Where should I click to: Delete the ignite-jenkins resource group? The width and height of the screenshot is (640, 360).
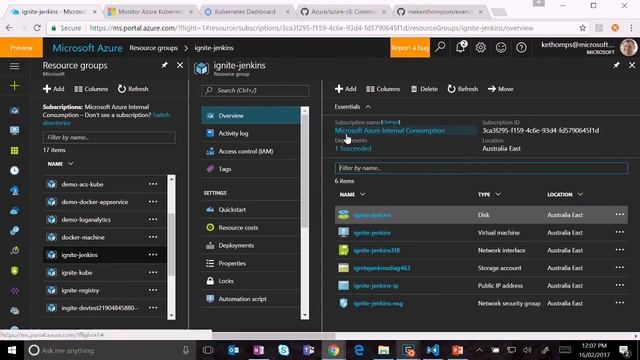[424, 89]
